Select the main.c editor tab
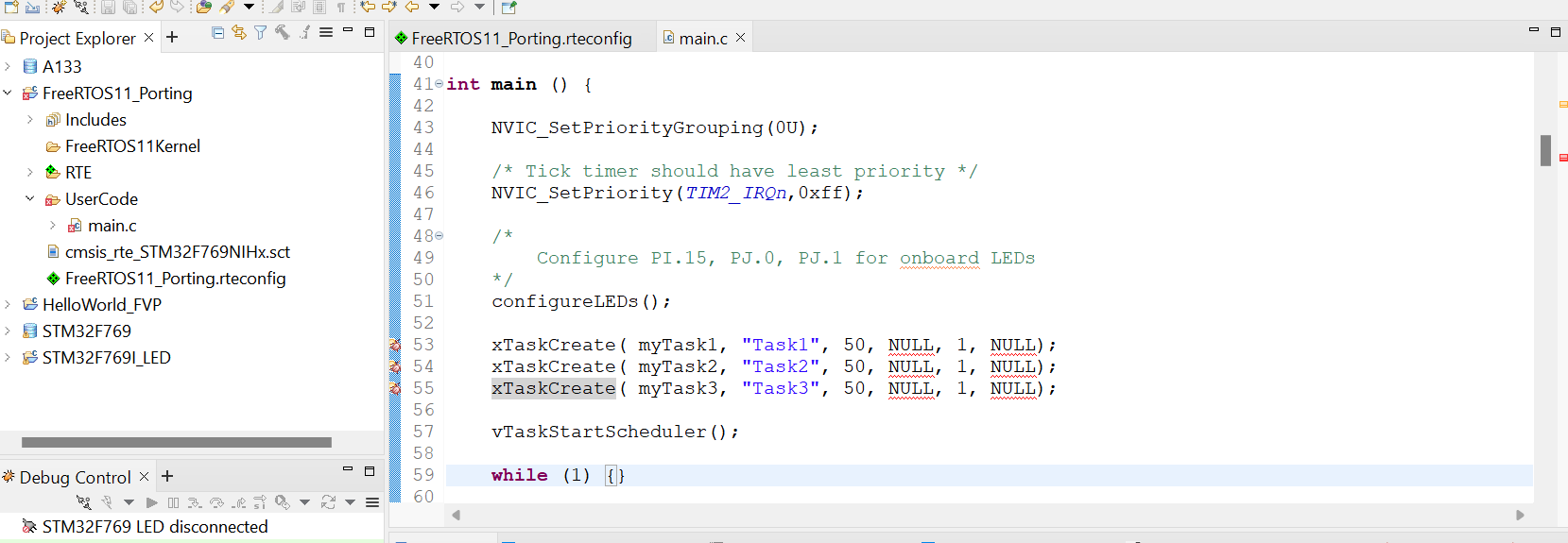Image resolution: width=1568 pixels, height=543 pixels. click(x=702, y=39)
